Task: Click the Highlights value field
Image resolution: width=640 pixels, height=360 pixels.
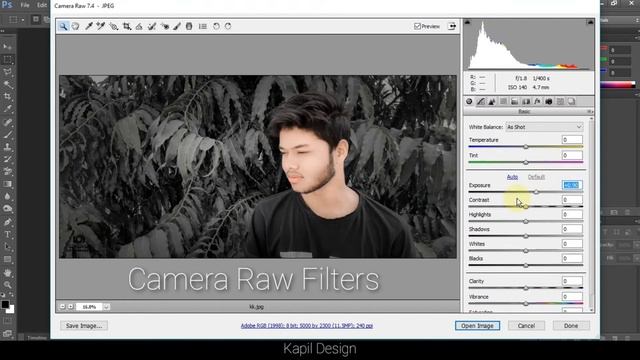Action: pos(572,215)
